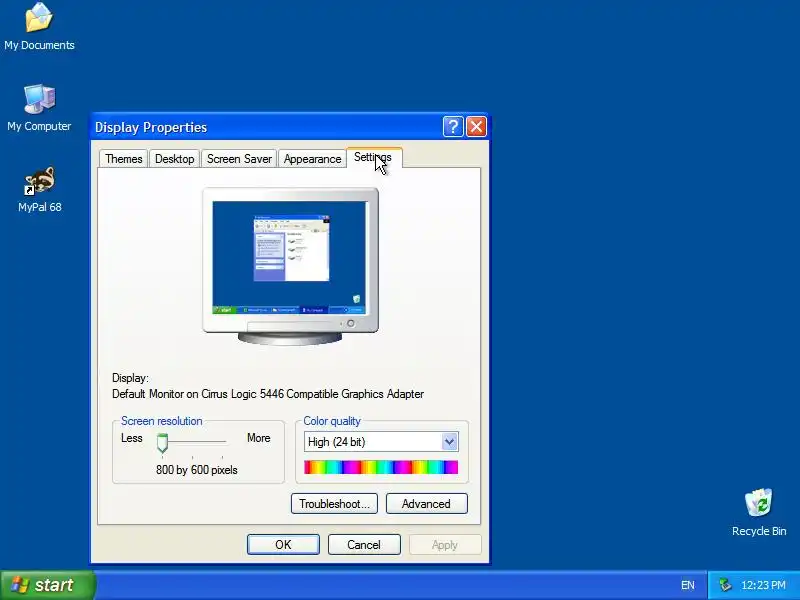Expand the Color quality dropdown arrow

click(449, 442)
